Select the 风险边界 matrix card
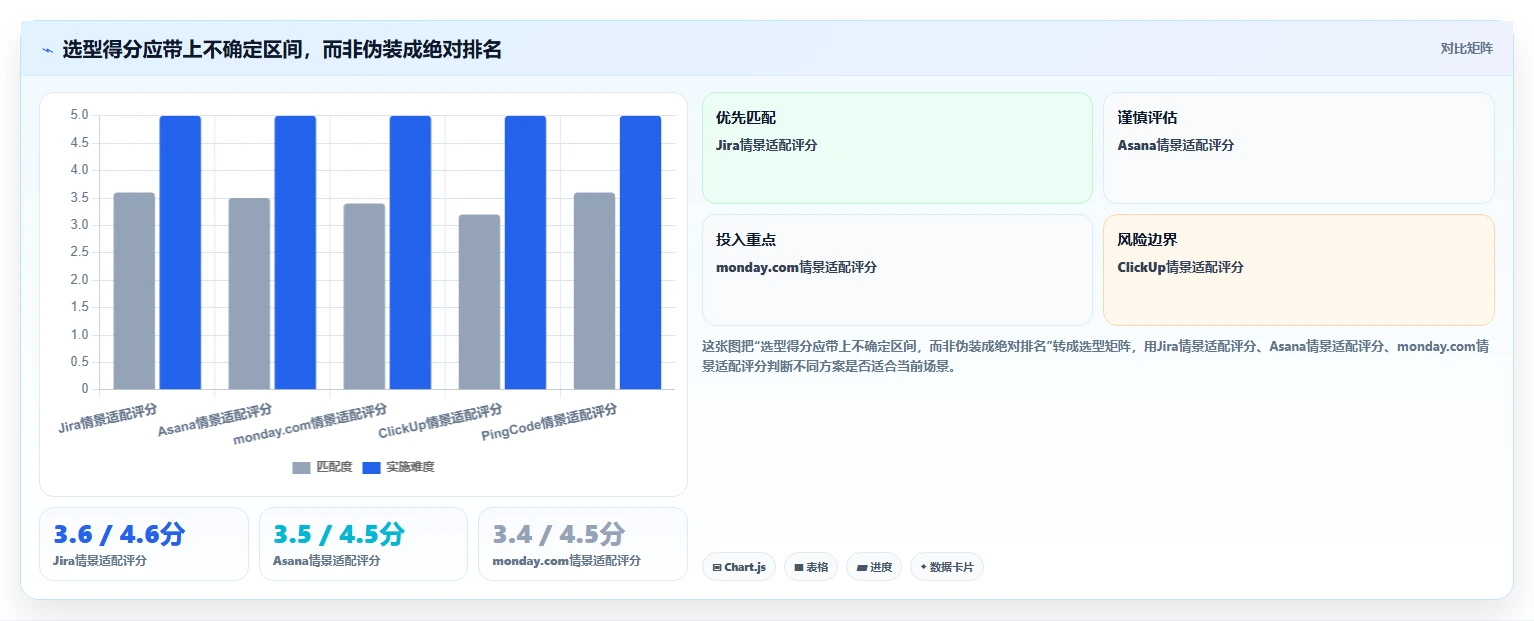The height and width of the screenshot is (621, 1534). tap(1299, 270)
